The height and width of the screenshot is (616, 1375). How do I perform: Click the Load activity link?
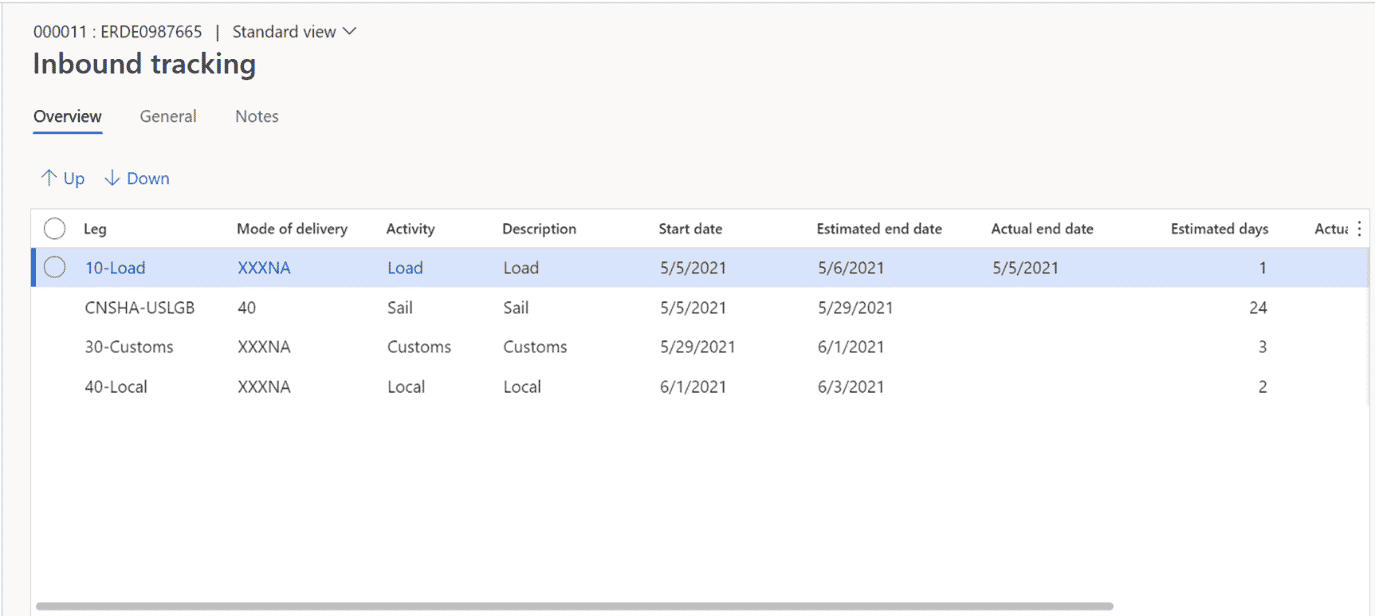pyautogui.click(x=404, y=267)
